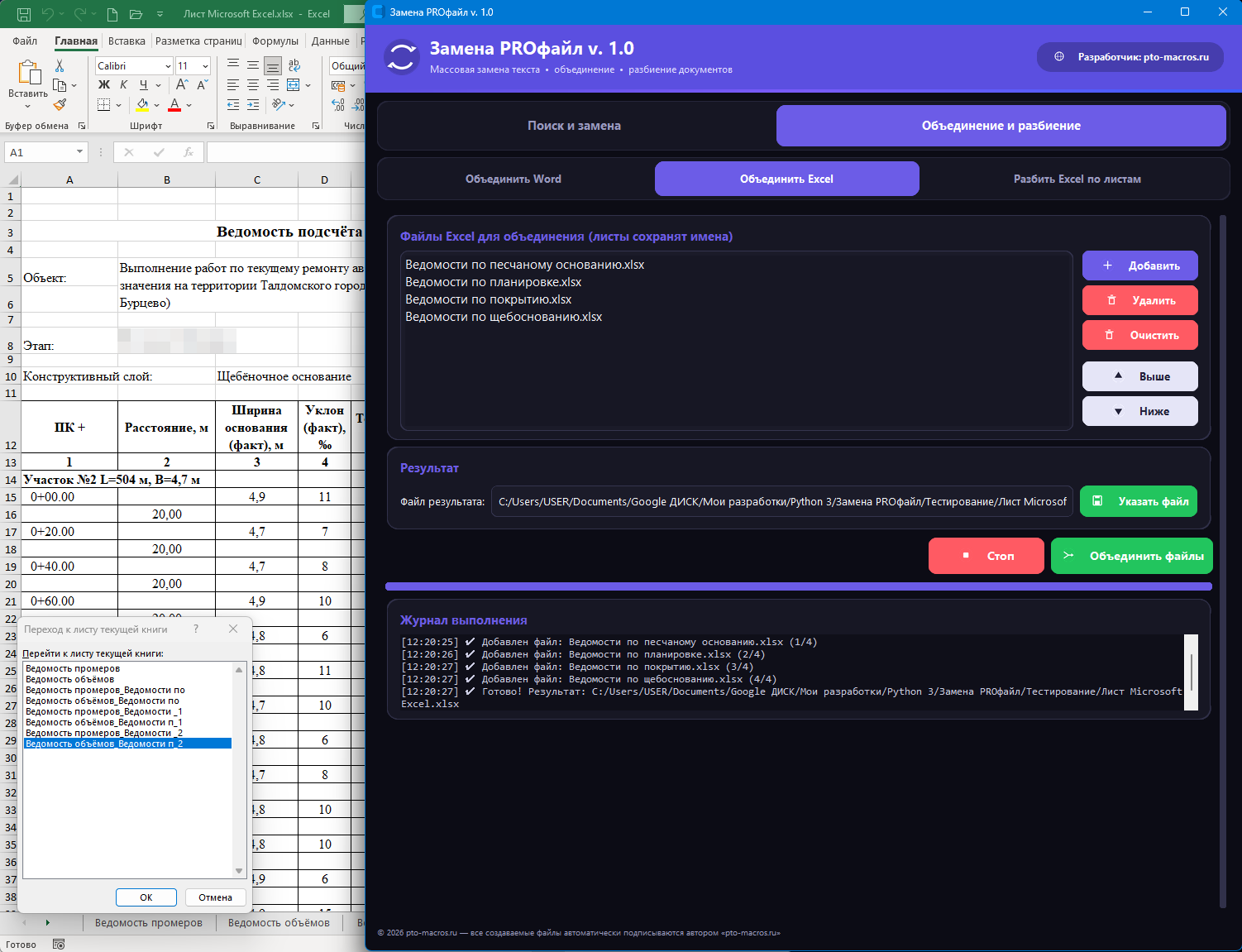This screenshot has width=1242, height=952.
Task: Open the Name Box A1 dropdown arrow
Action: [x=79, y=152]
